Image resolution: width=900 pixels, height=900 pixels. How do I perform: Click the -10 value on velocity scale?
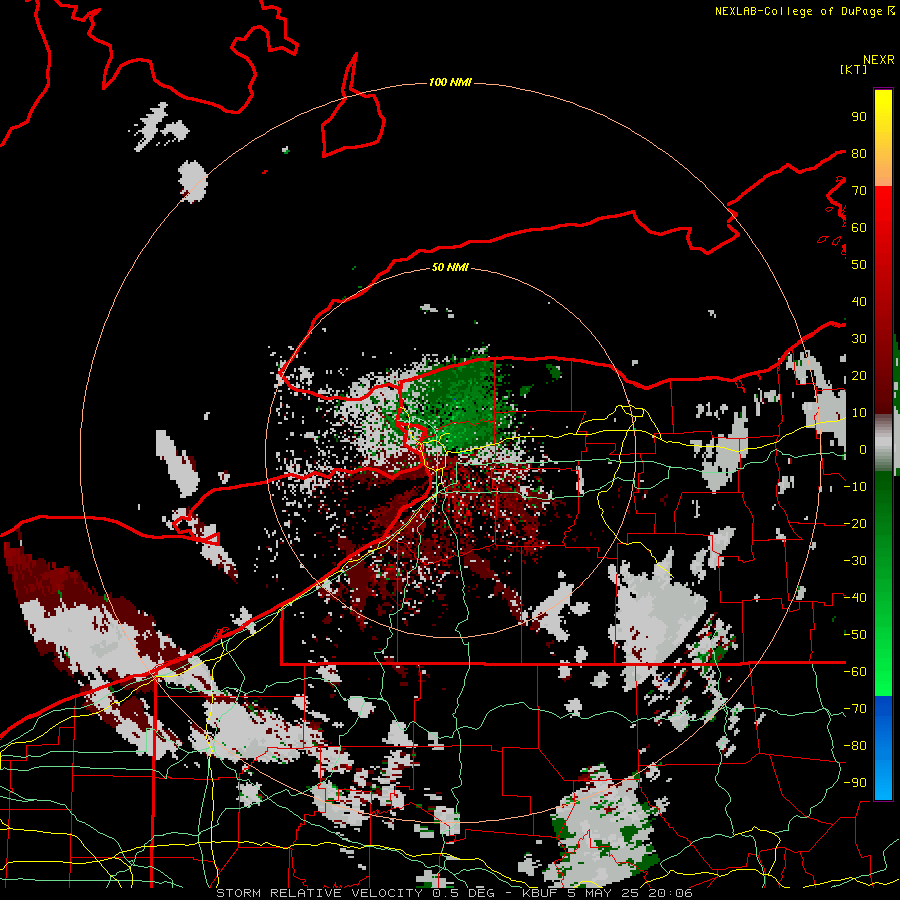coord(856,487)
